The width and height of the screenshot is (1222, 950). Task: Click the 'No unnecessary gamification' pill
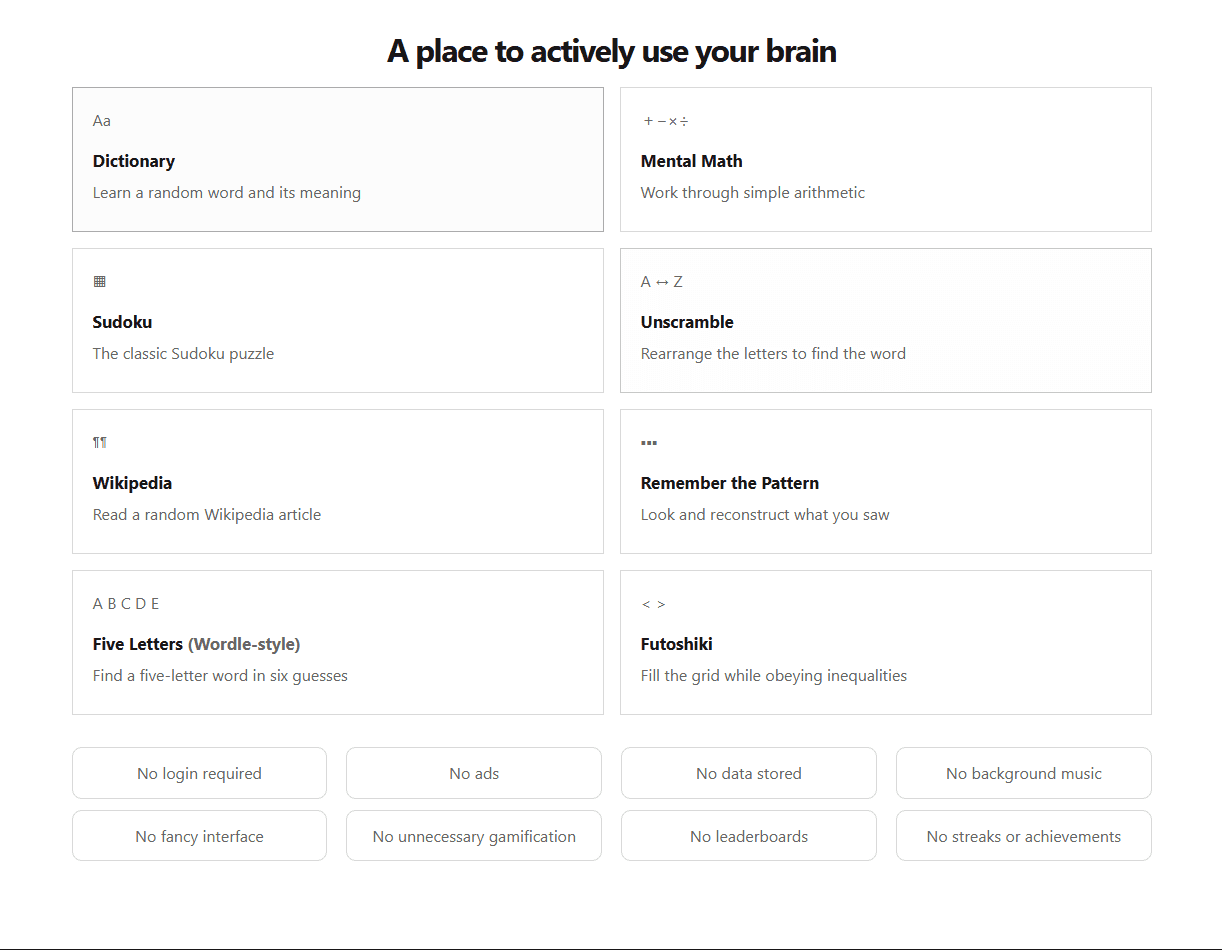(474, 836)
